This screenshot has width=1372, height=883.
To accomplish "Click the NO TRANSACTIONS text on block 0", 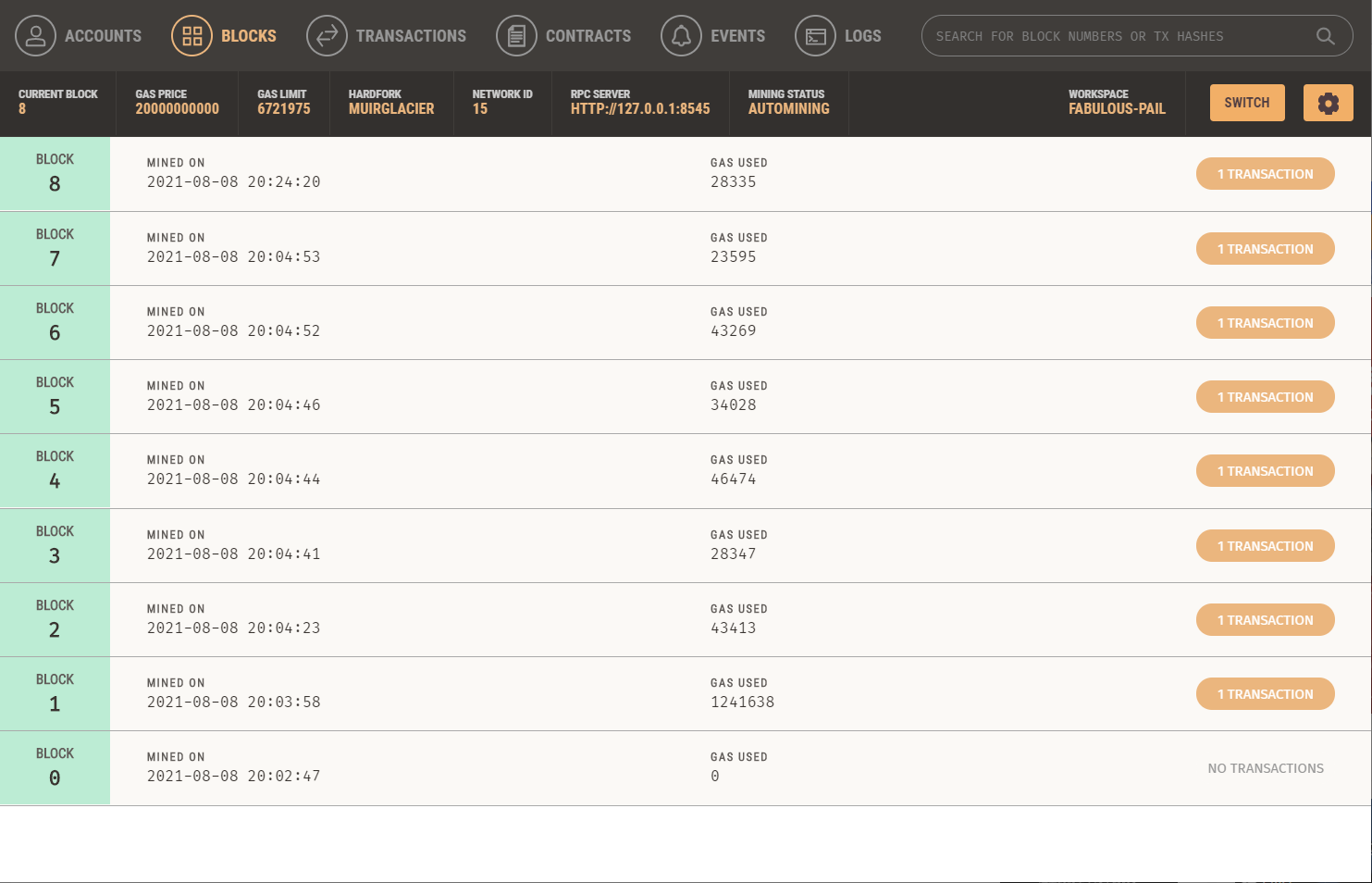I will point(1266,768).
